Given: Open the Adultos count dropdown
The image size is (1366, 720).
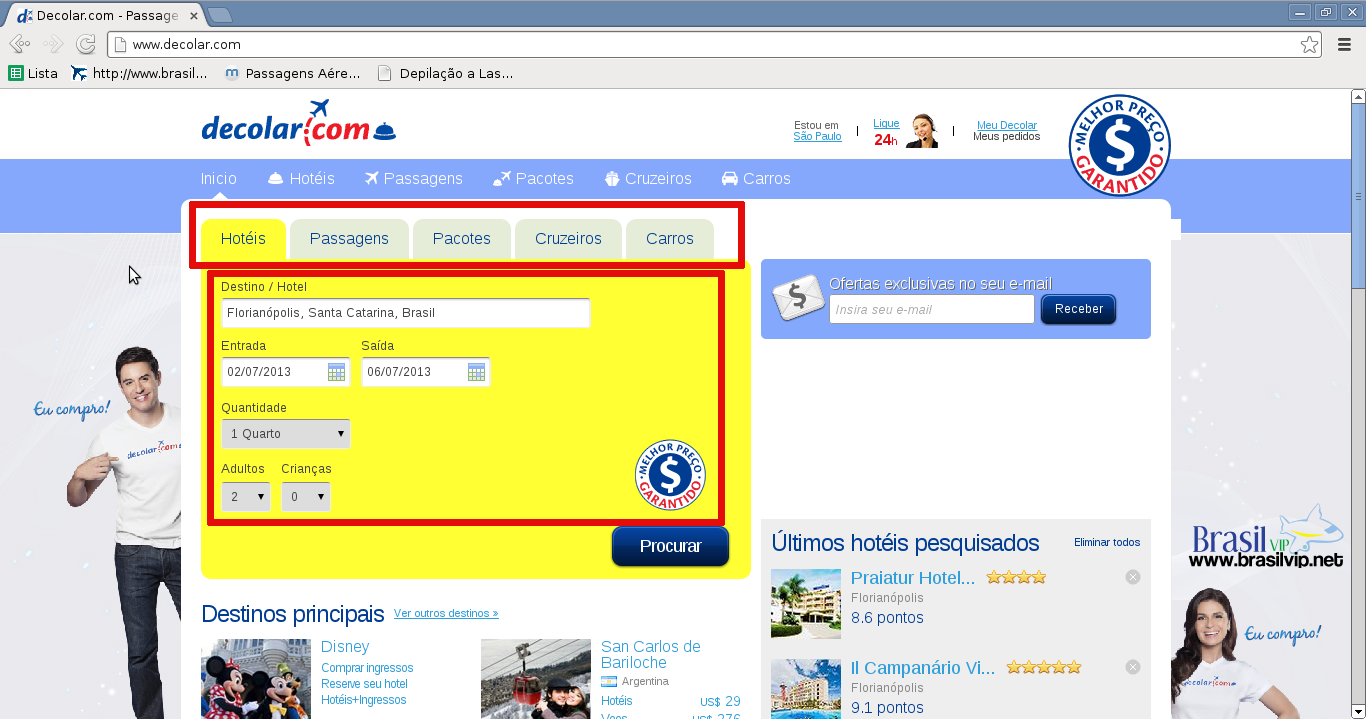Looking at the screenshot, I should pos(246,496).
